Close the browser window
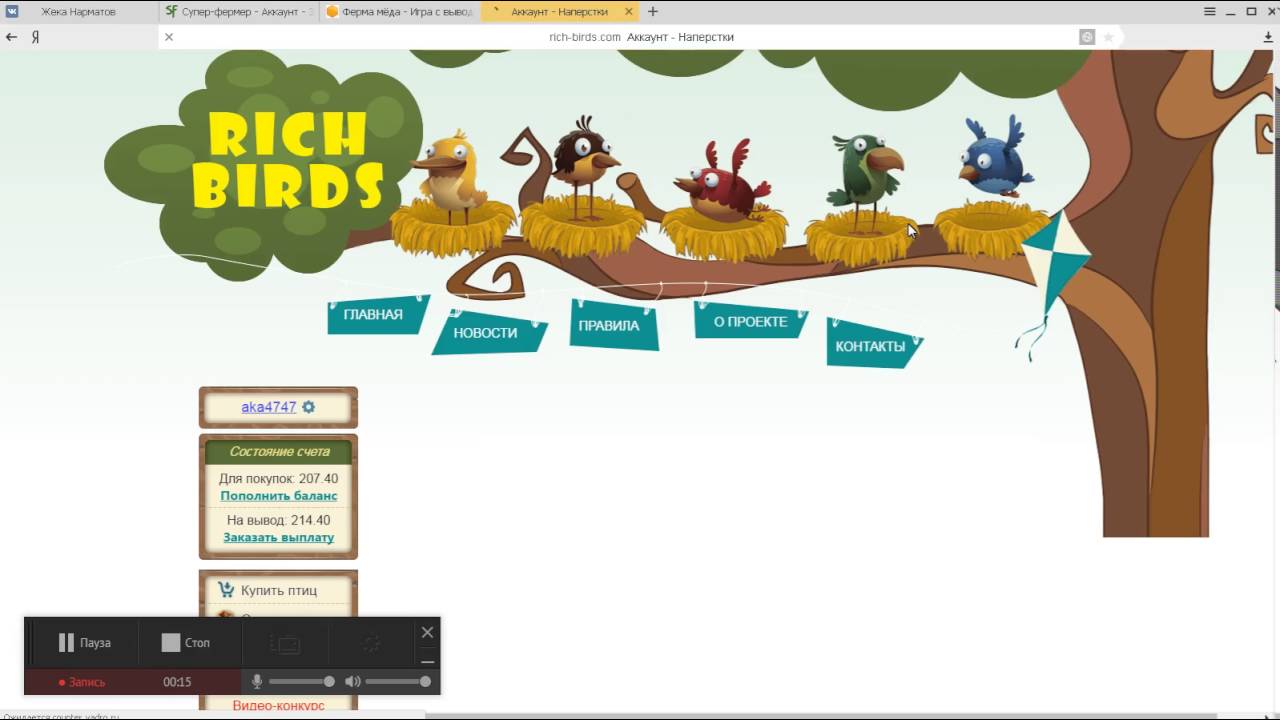The height and width of the screenshot is (720, 1280). coord(1270,12)
